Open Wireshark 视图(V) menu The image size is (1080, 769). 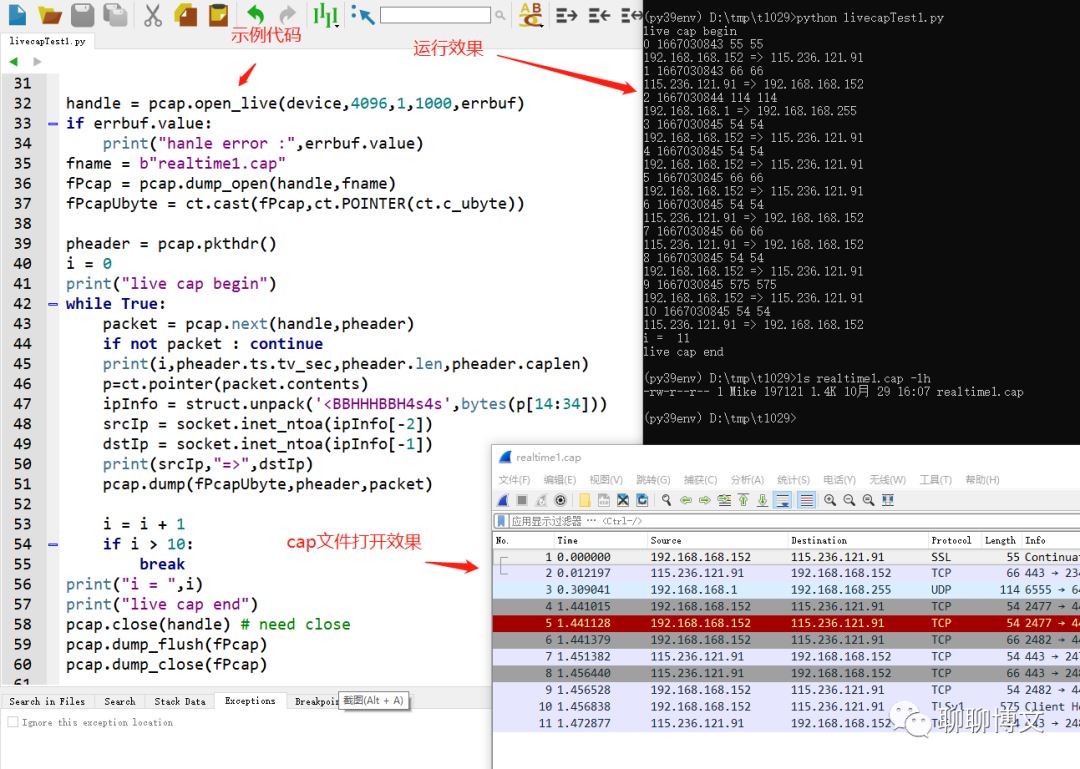point(606,480)
